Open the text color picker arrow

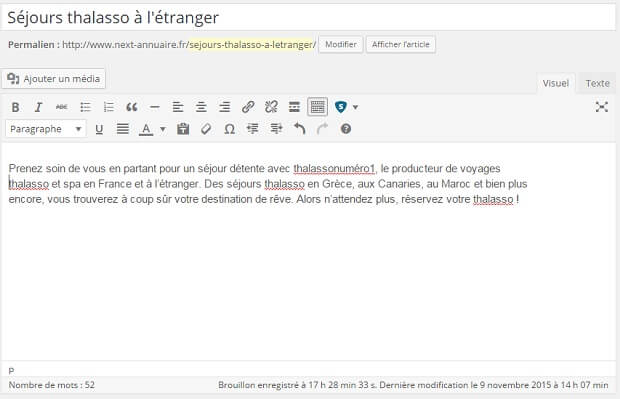(x=163, y=129)
